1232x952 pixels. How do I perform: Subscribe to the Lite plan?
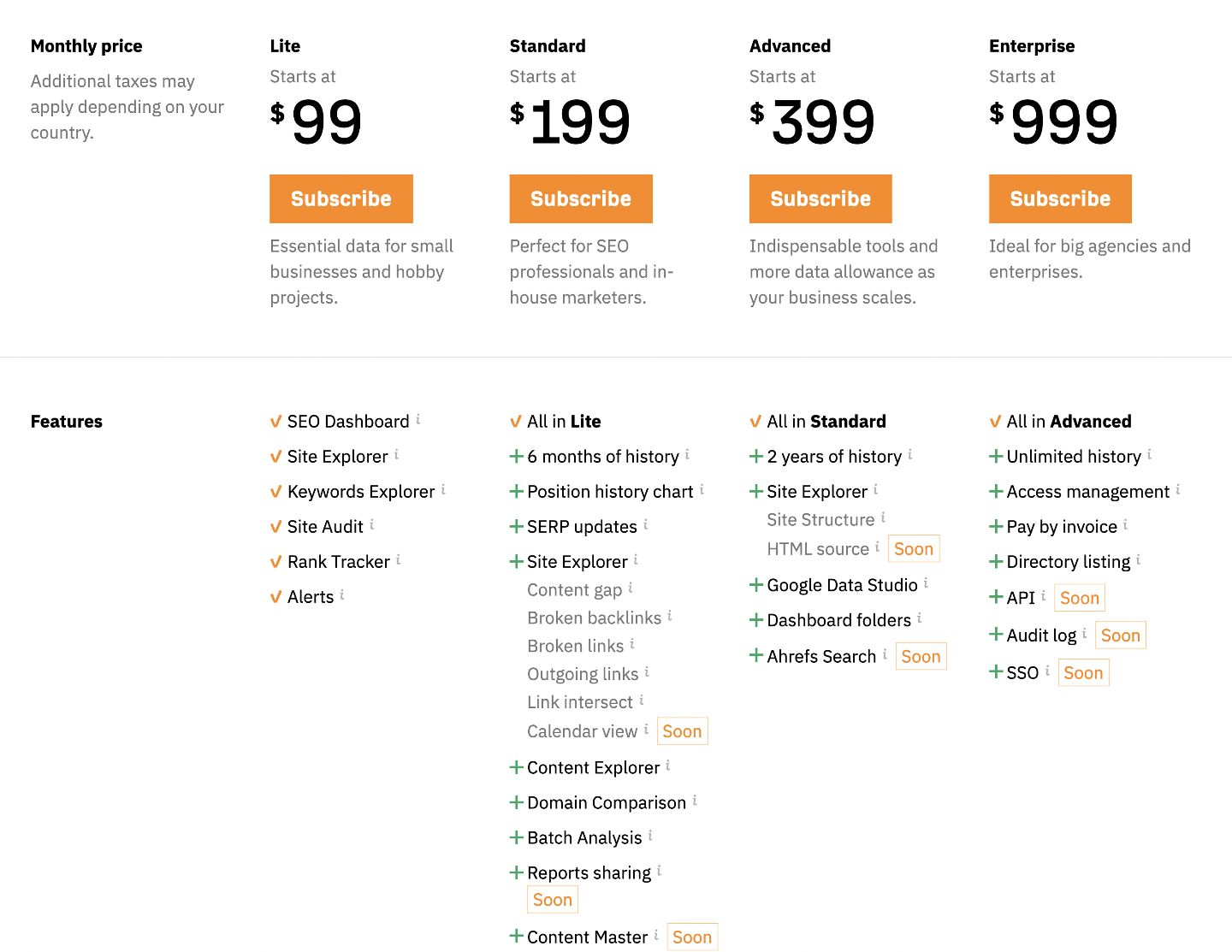tap(341, 198)
